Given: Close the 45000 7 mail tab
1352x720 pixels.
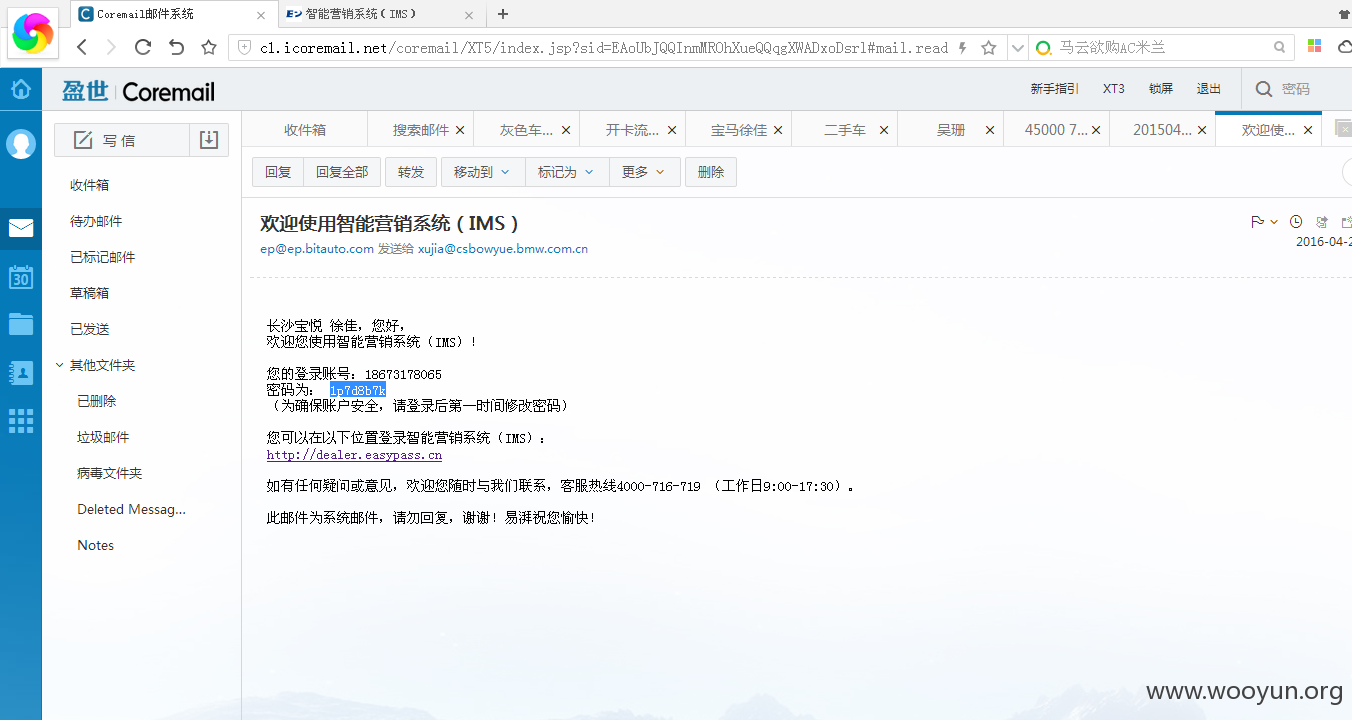Looking at the screenshot, I should [1096, 130].
